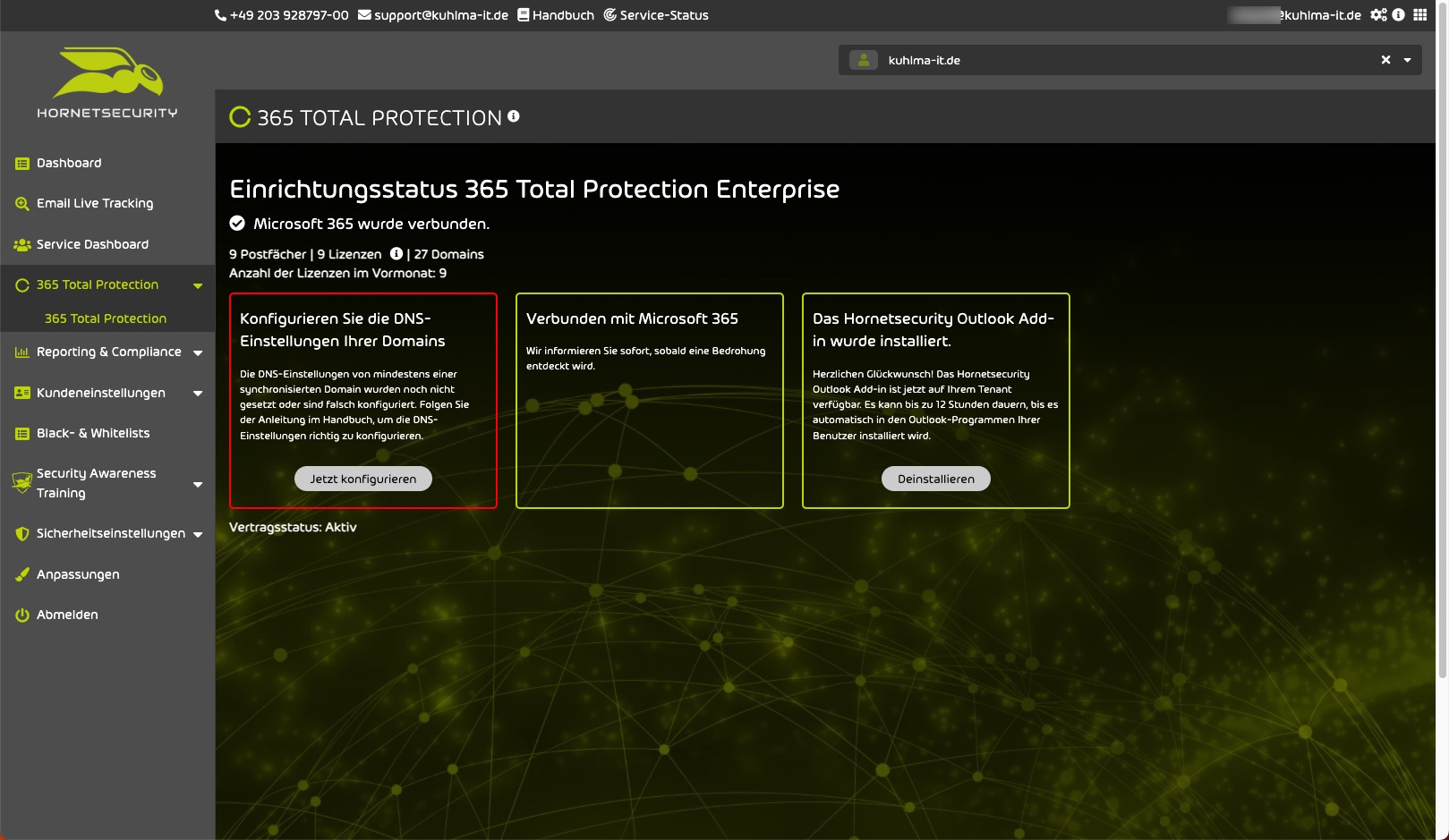Click the phone icon in top bar
Viewport: 1449px width, 840px height.
[220, 15]
